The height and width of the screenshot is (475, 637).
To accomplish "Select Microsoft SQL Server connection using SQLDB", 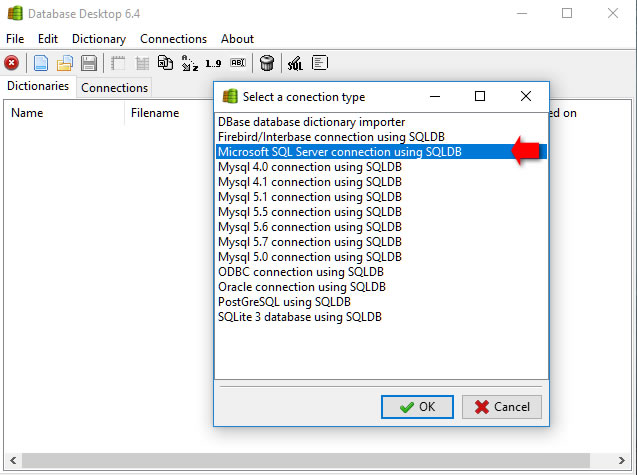I will 381,152.
